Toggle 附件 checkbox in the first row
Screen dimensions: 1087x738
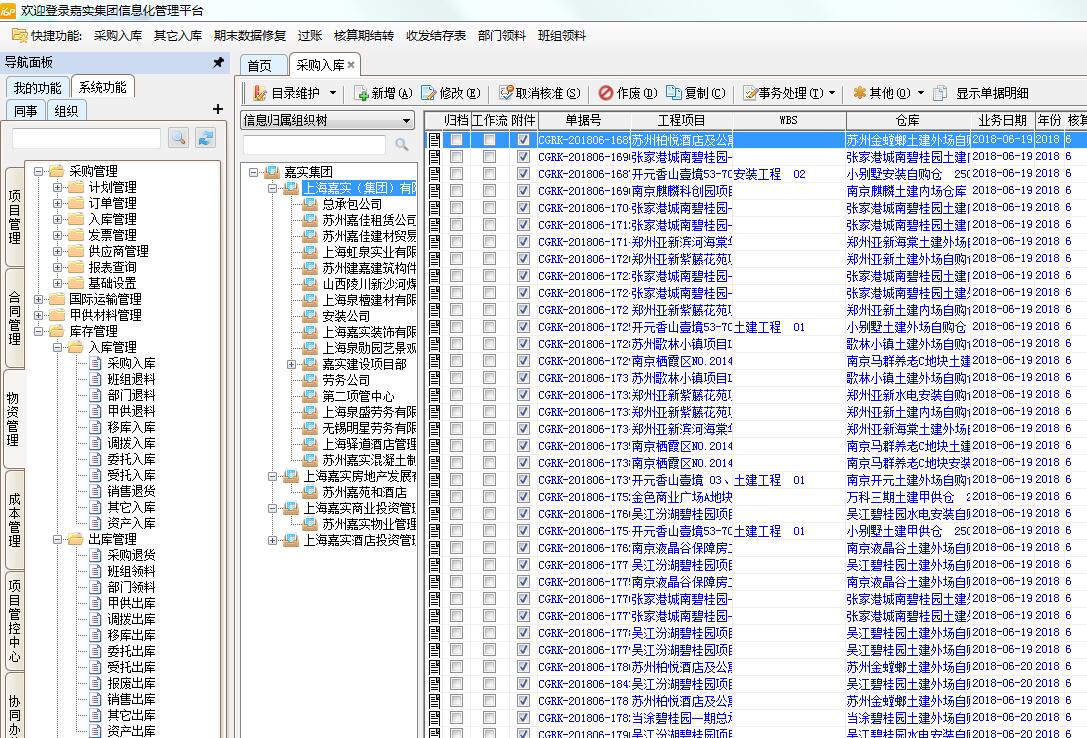tap(523, 140)
